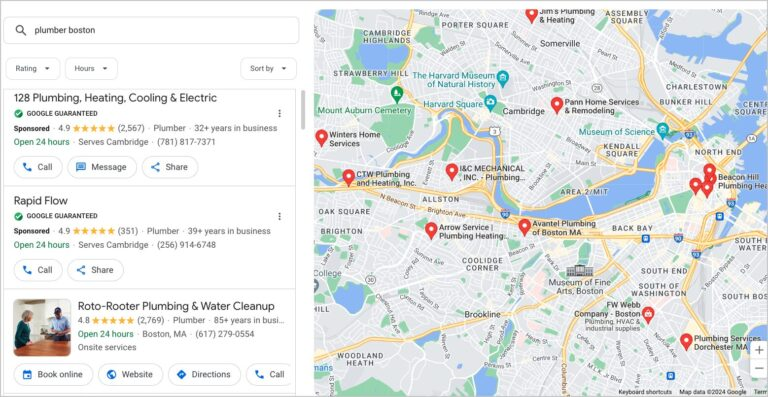The image size is (768, 397).
Task: Click 128 Plumbing phone number (781) 817-7371
Action: coord(186,142)
